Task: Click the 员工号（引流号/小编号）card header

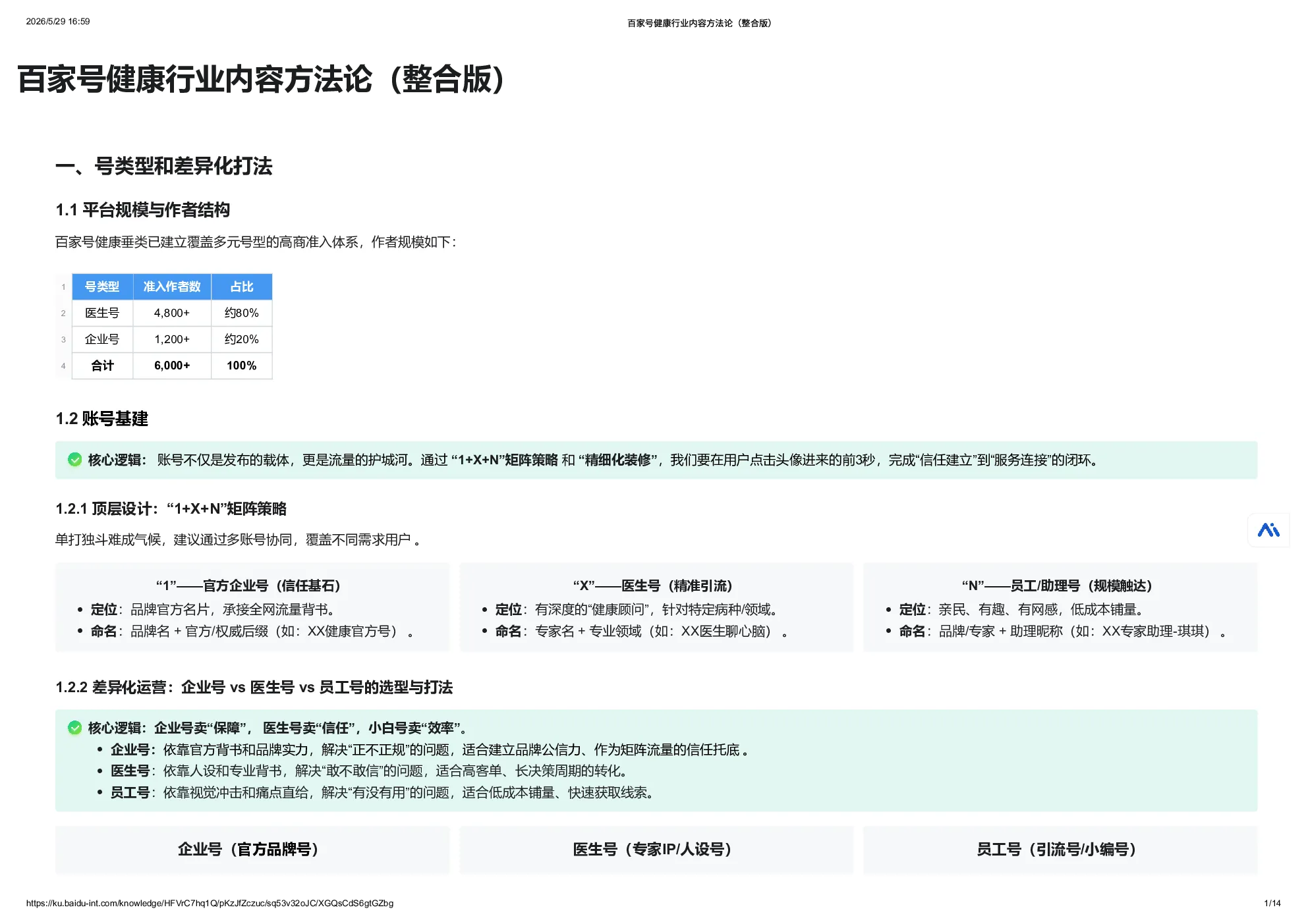Action: tap(1060, 850)
